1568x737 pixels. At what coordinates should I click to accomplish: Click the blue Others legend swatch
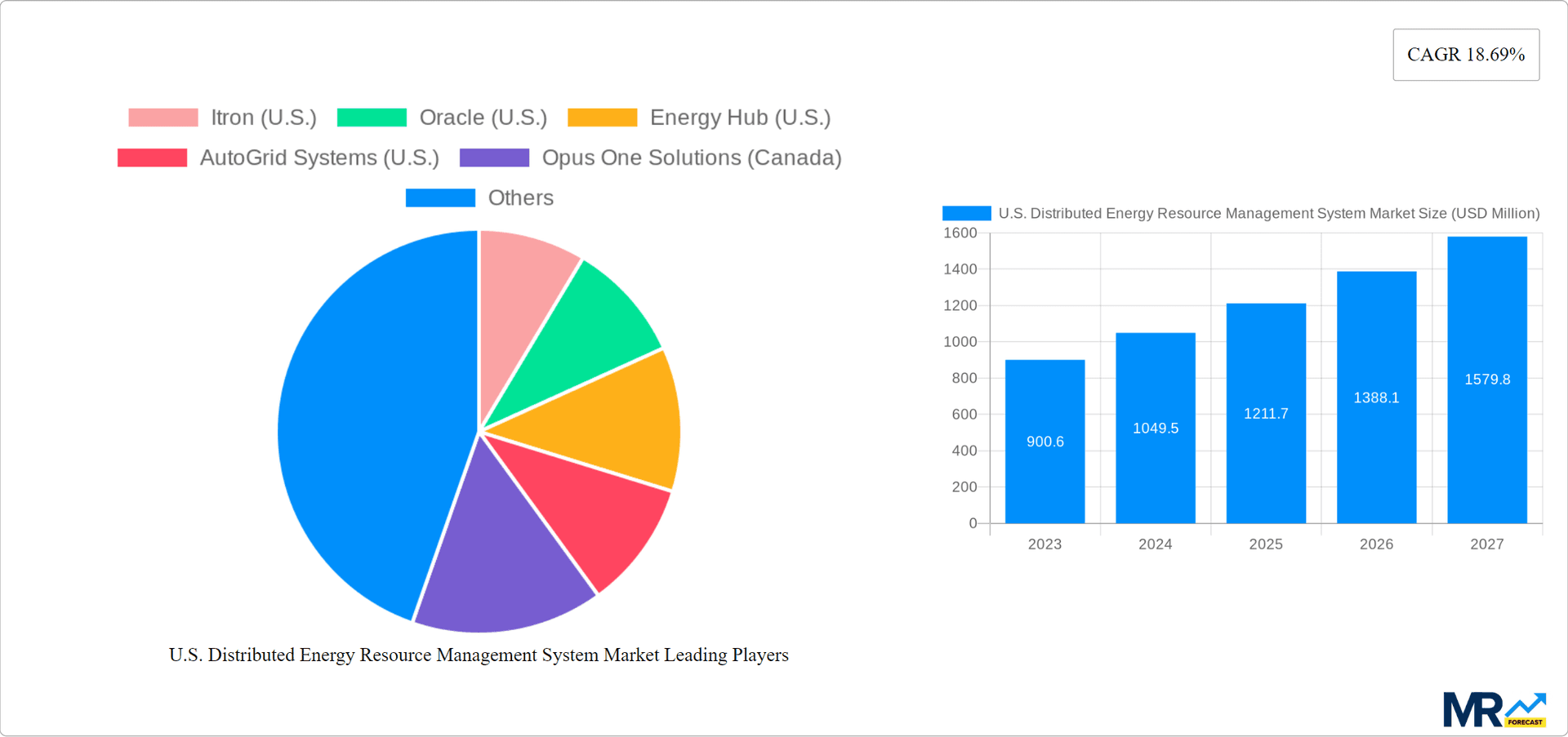[440, 197]
